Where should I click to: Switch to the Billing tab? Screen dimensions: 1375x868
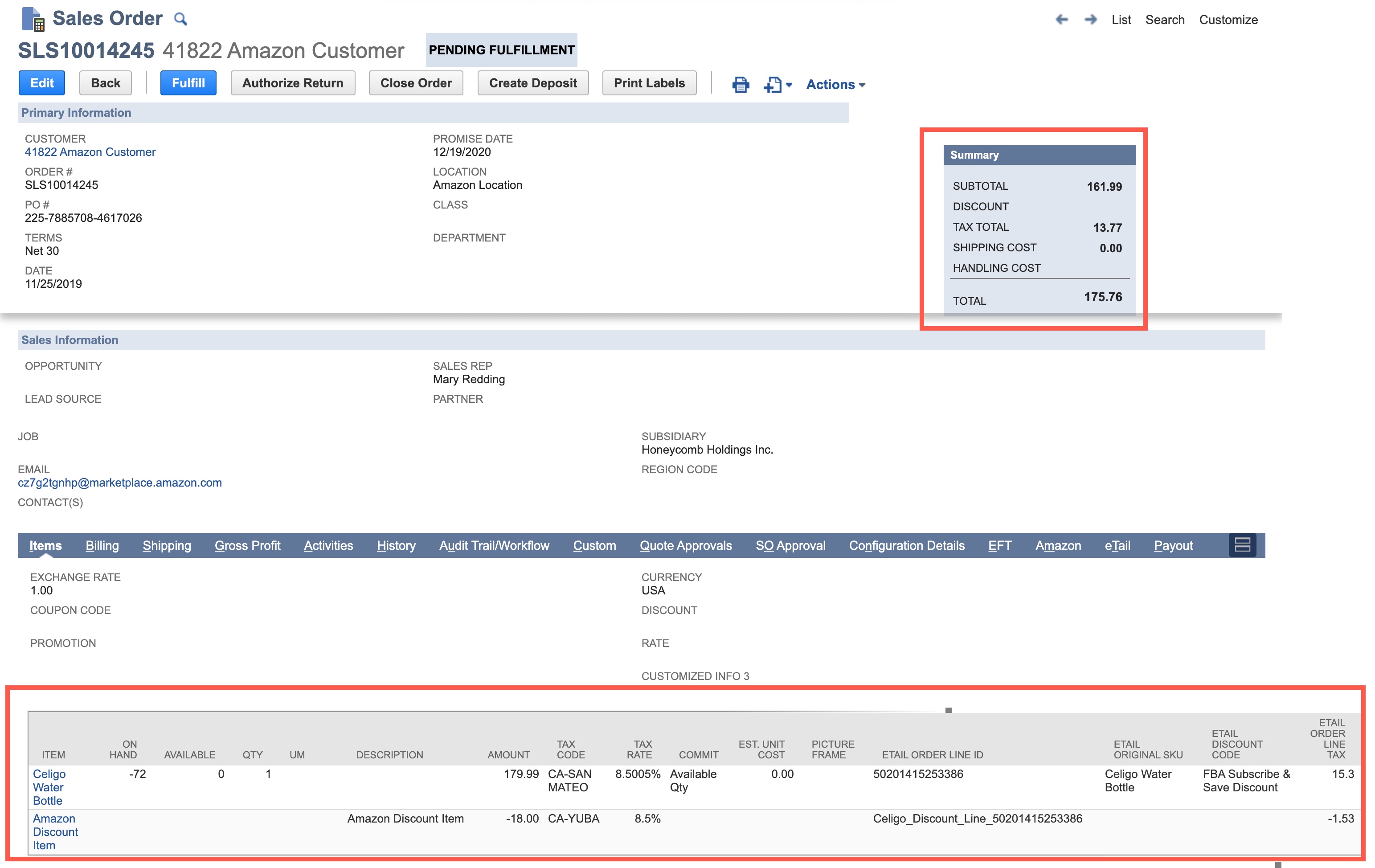(102, 545)
